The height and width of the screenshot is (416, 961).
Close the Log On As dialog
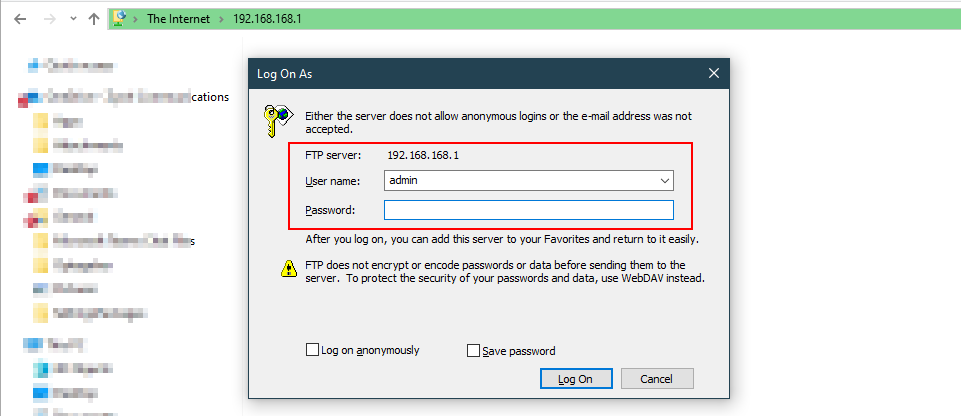coord(713,73)
